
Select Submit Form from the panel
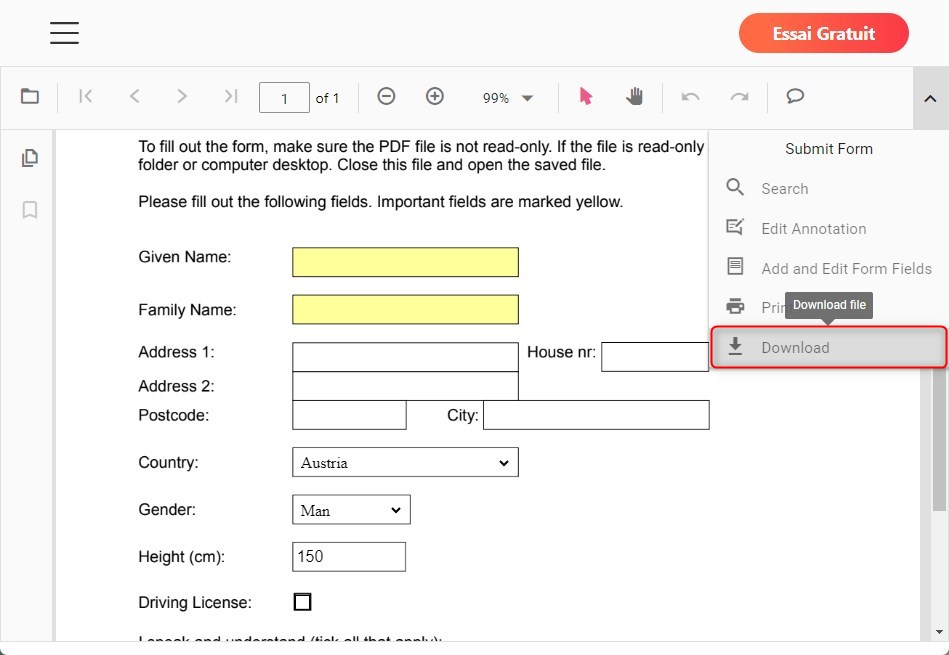(x=828, y=148)
